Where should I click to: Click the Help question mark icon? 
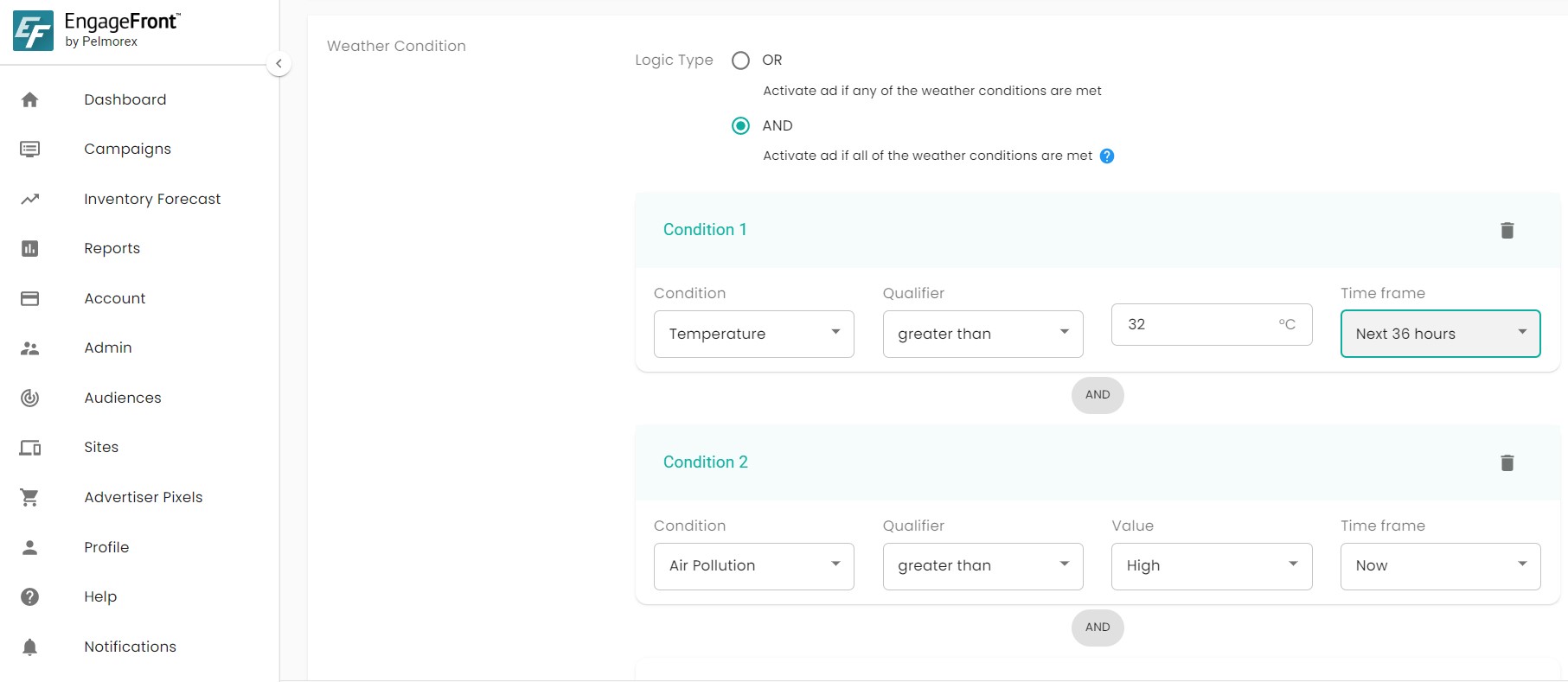click(x=29, y=596)
